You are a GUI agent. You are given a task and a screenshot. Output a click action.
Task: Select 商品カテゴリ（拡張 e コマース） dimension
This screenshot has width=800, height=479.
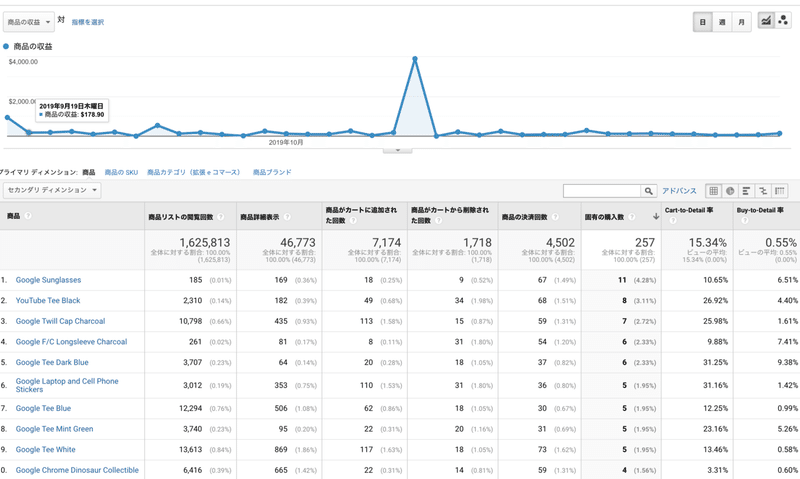tap(193, 172)
